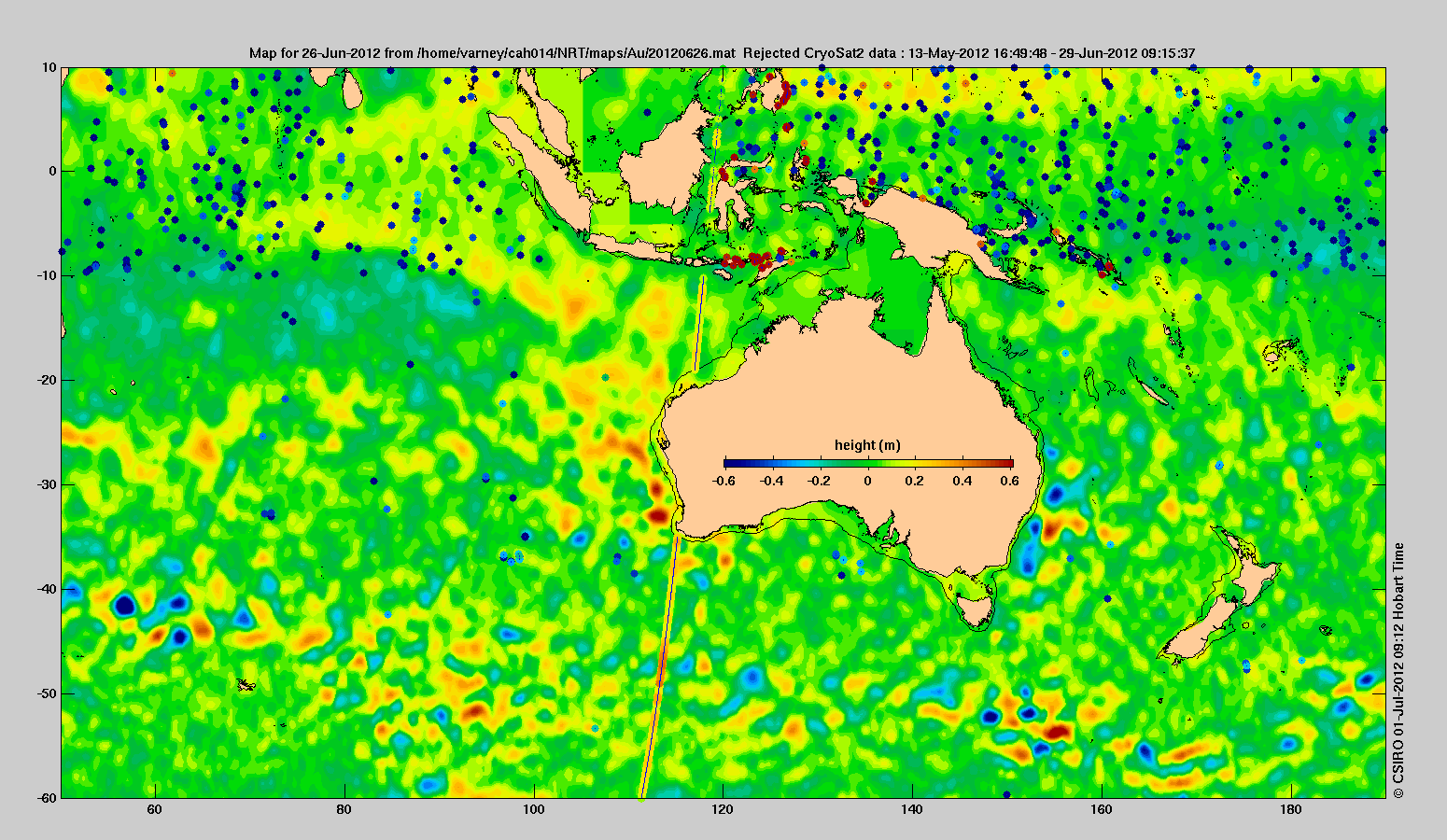Image resolution: width=1447 pixels, height=840 pixels.
Task: Click longitude tick label "120" on bottom axis
Action: (x=723, y=810)
